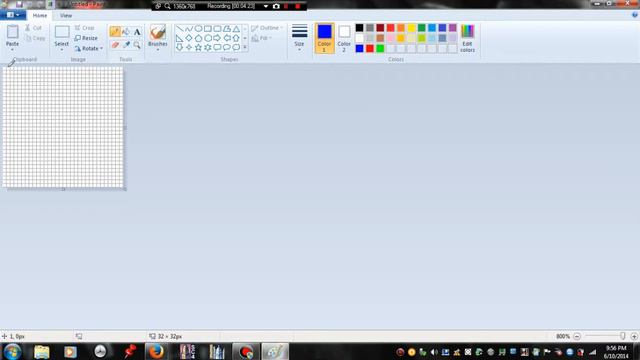This screenshot has width=640, height=360.
Task: Select the Text tool
Action: click(137, 32)
